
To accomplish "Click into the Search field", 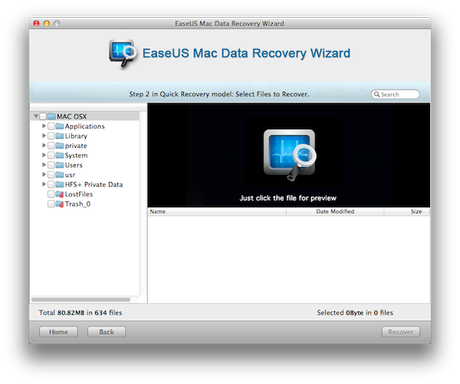I will pyautogui.click(x=396, y=94).
